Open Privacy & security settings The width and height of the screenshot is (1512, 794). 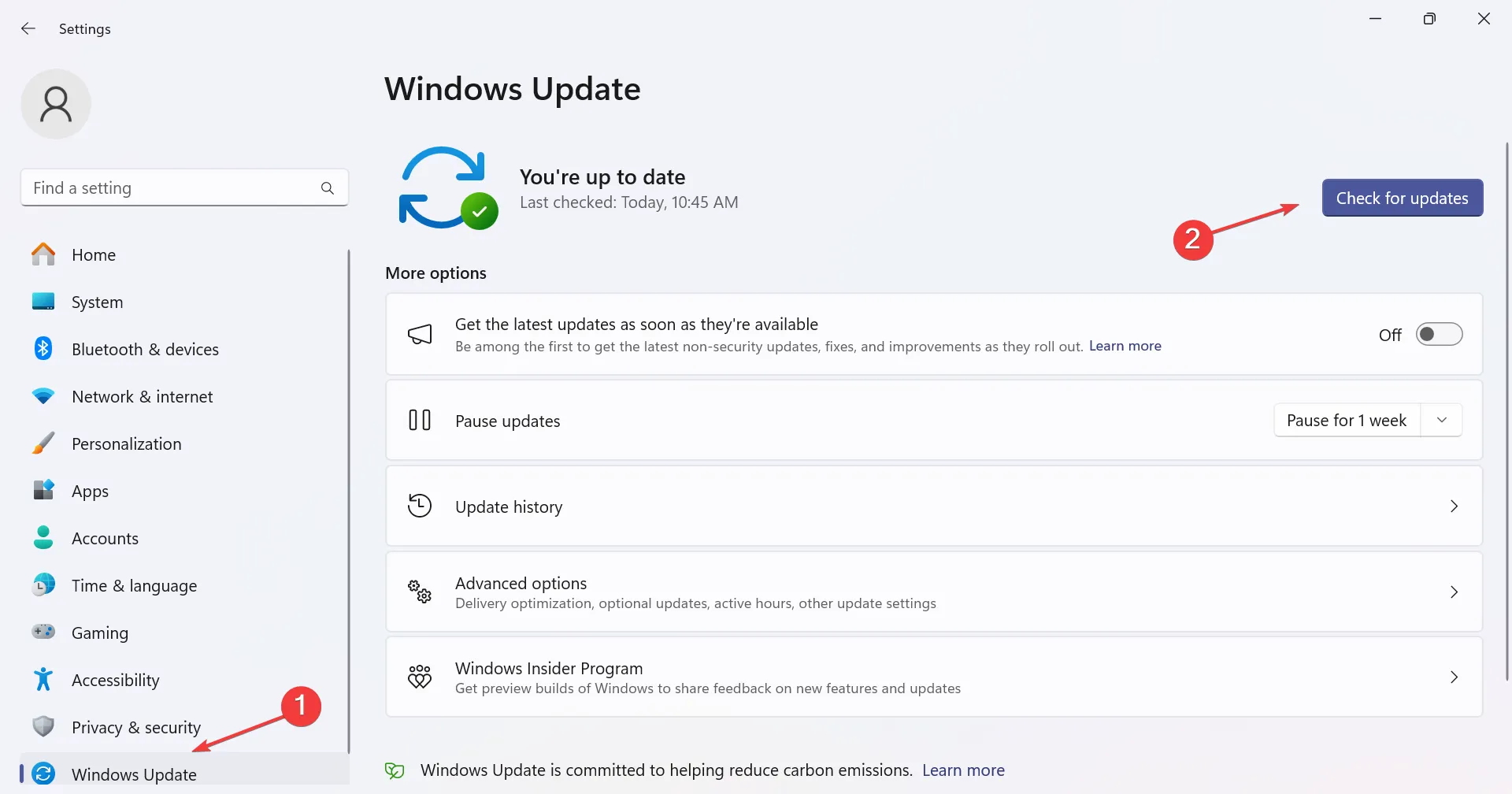point(184,727)
